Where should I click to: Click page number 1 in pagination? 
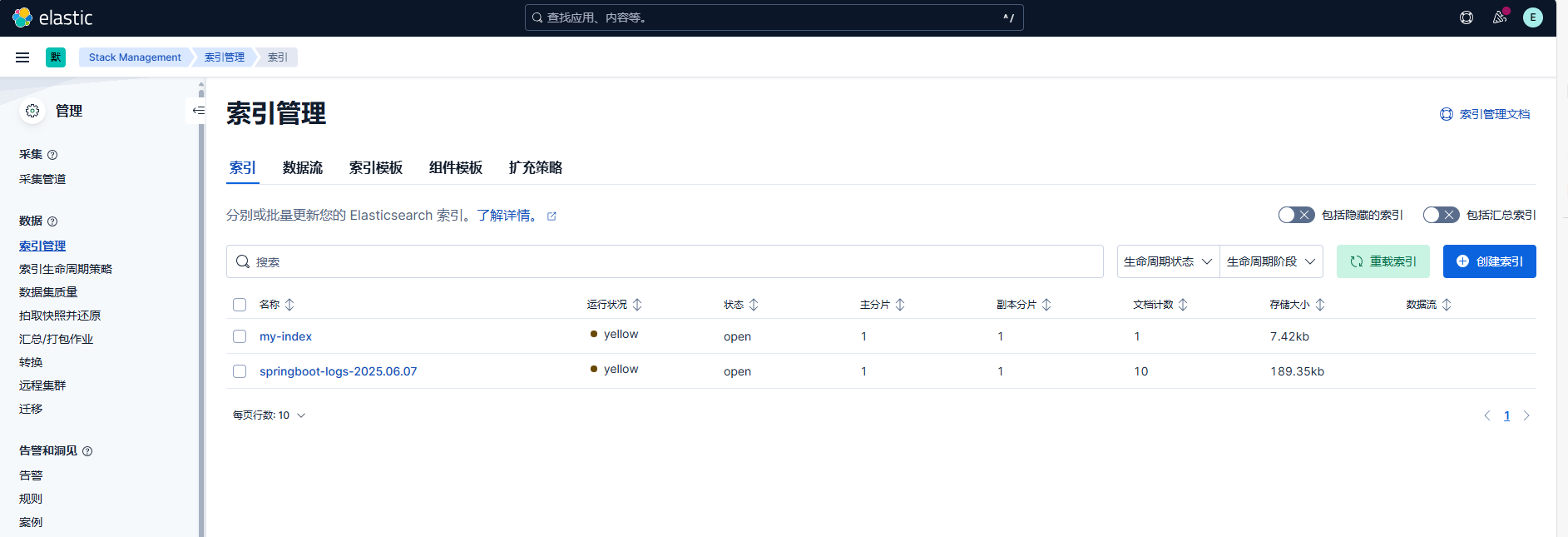point(1506,415)
